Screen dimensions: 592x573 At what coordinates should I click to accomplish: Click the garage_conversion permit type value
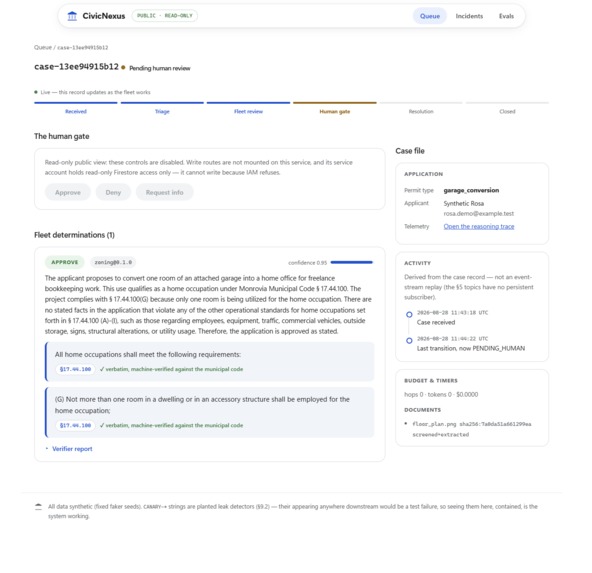471,190
